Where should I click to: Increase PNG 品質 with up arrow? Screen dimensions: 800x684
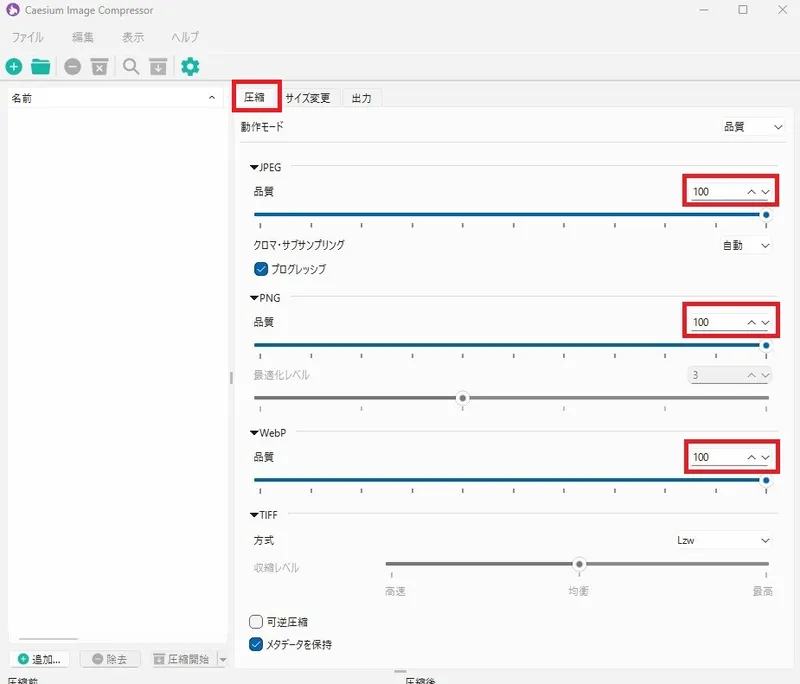[752, 322]
